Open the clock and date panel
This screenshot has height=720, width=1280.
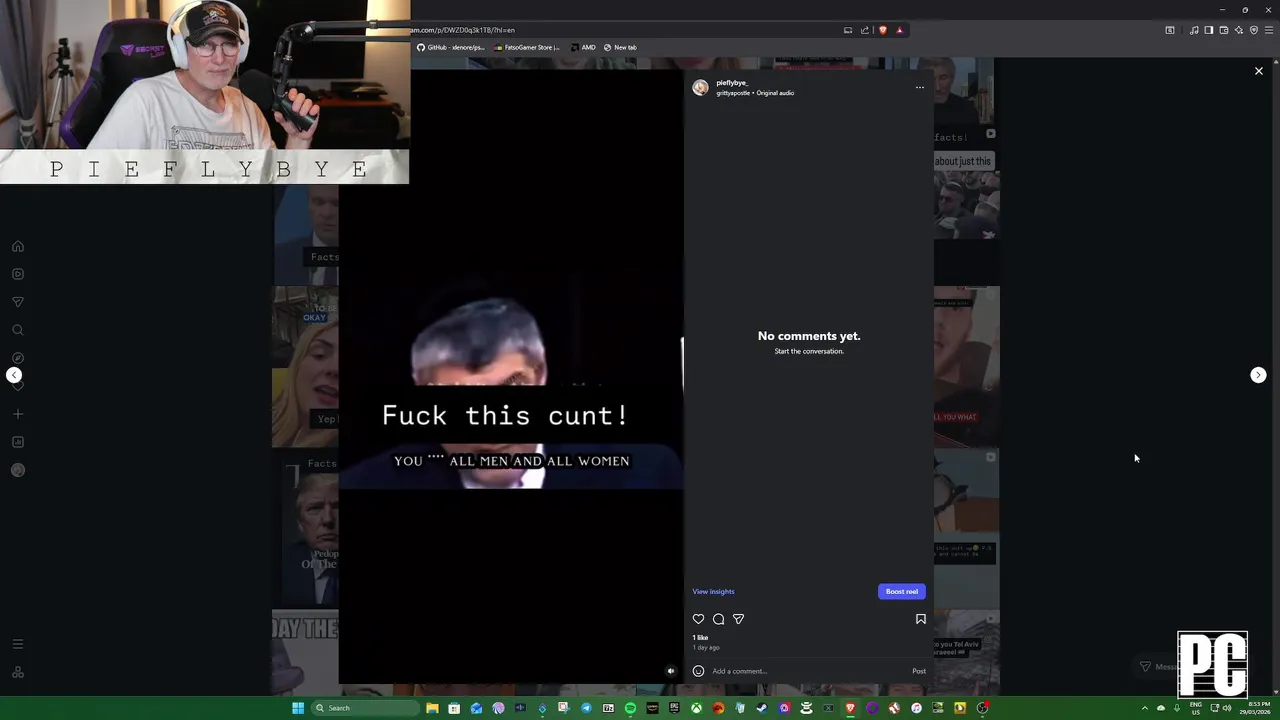(1254, 708)
